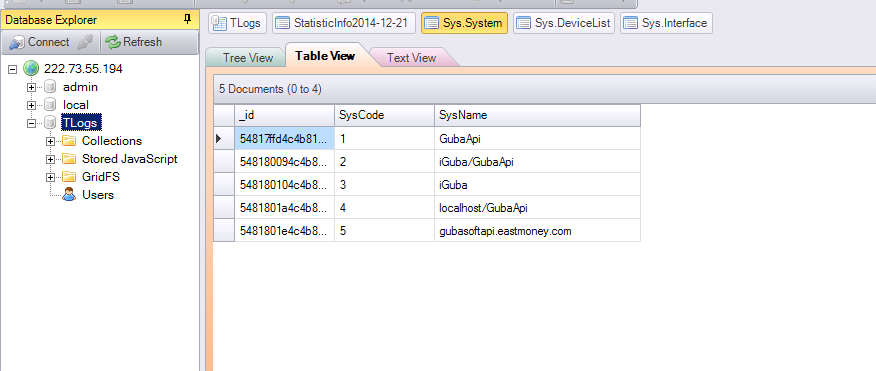The width and height of the screenshot is (876, 371).
Task: Open the StatisticInfo2014-12-21 document tab
Action: click(x=344, y=23)
